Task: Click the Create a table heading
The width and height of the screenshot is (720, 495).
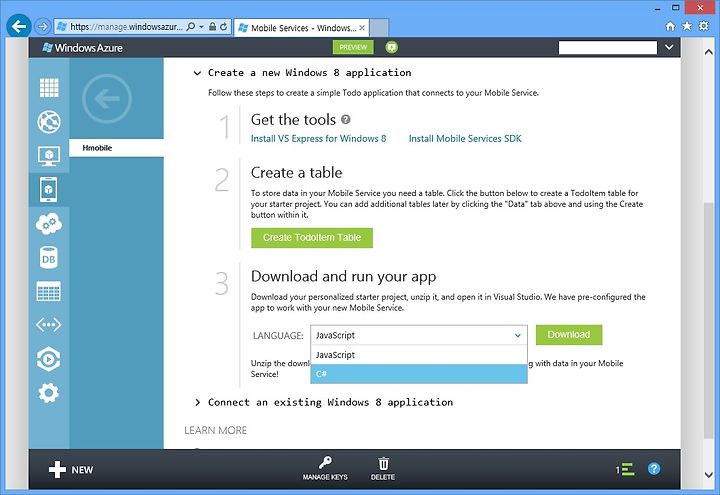Action: 296,173
